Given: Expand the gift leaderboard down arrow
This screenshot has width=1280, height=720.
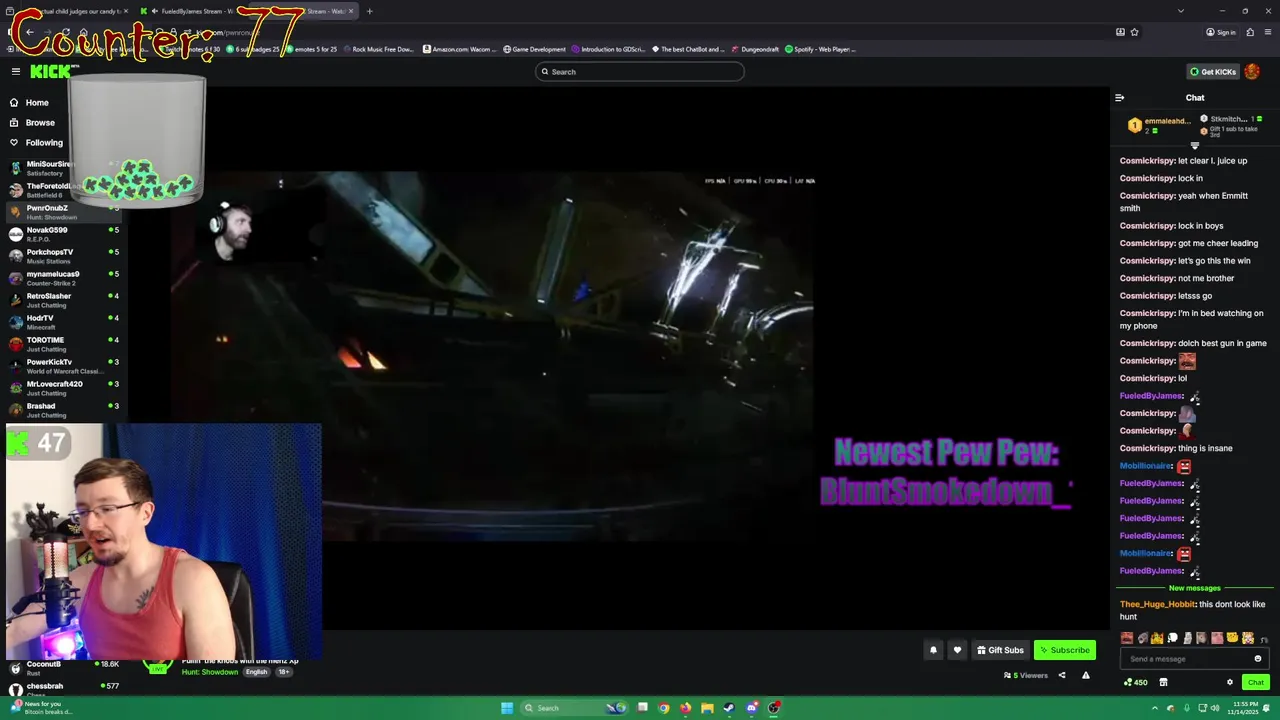Looking at the screenshot, I should pos(1194,146).
